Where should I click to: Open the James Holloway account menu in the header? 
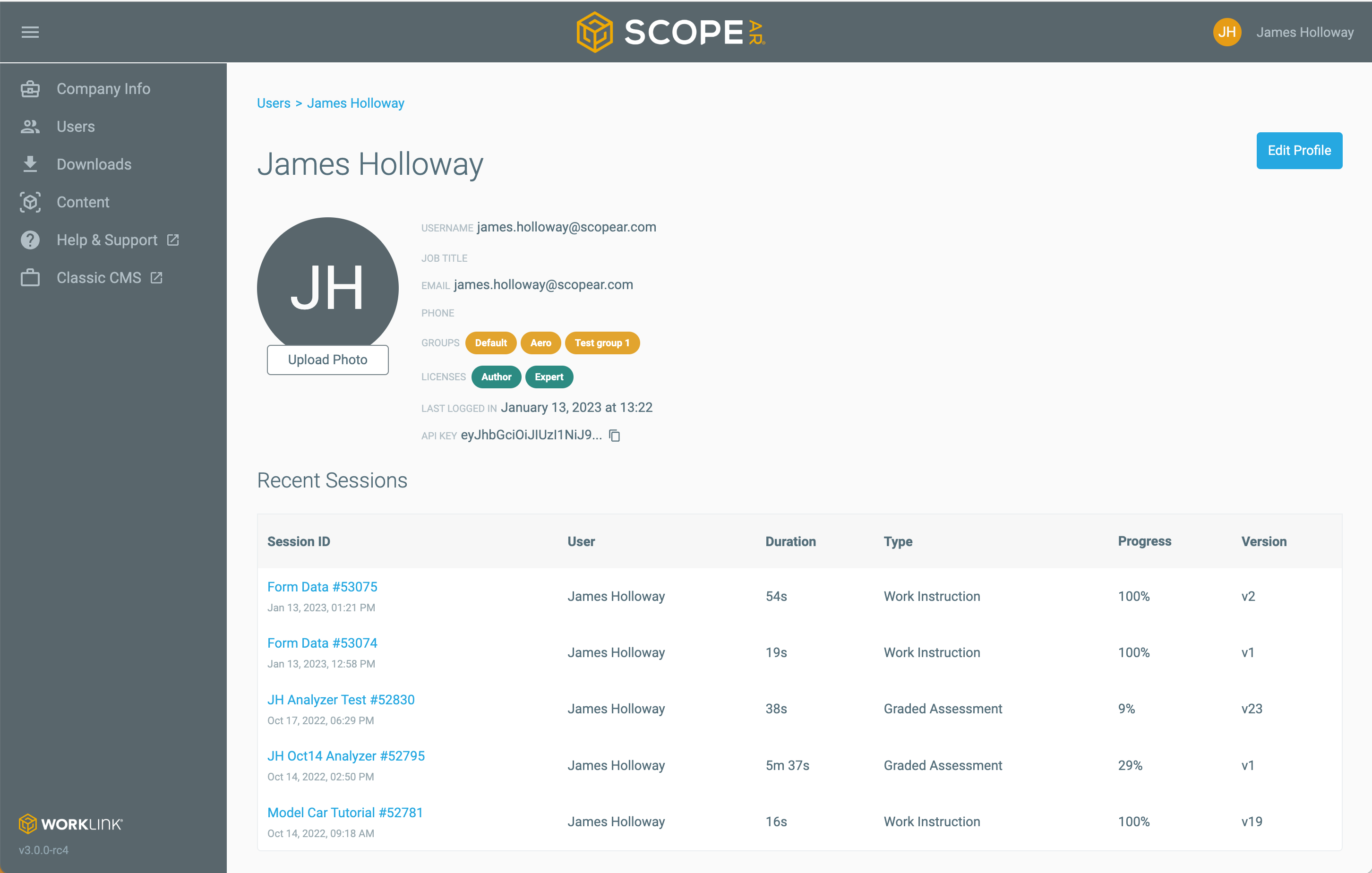(1305, 33)
